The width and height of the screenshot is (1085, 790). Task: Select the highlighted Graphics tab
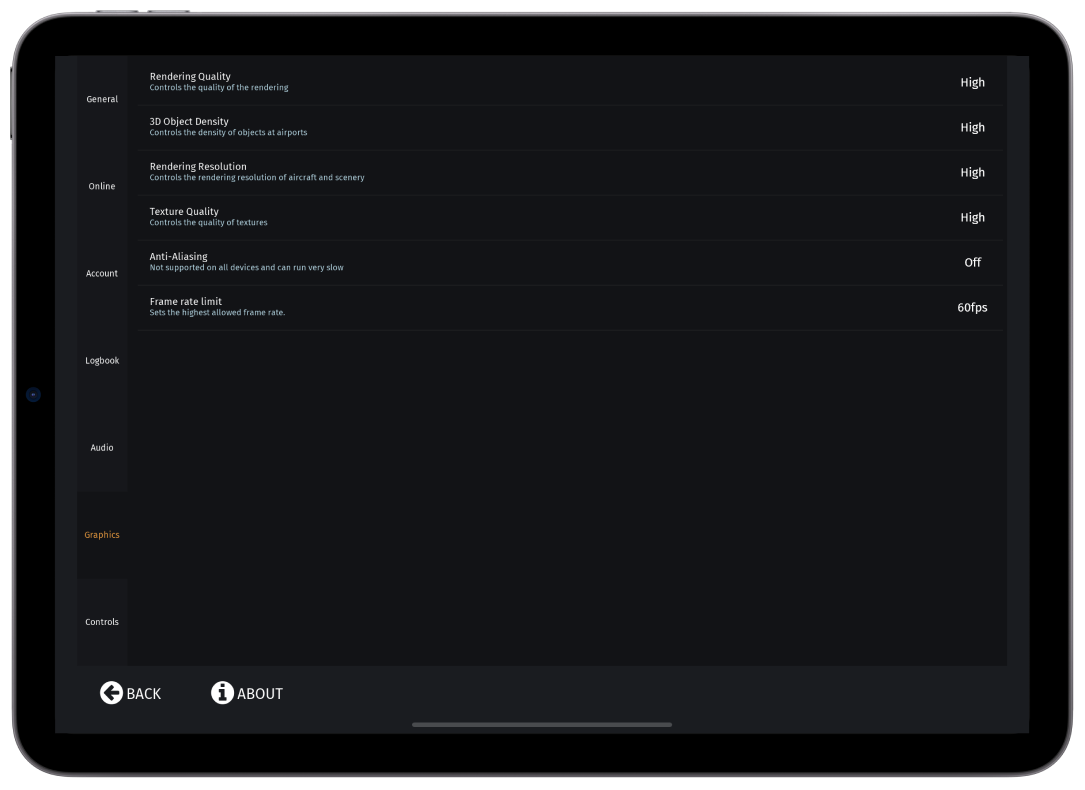(x=102, y=535)
